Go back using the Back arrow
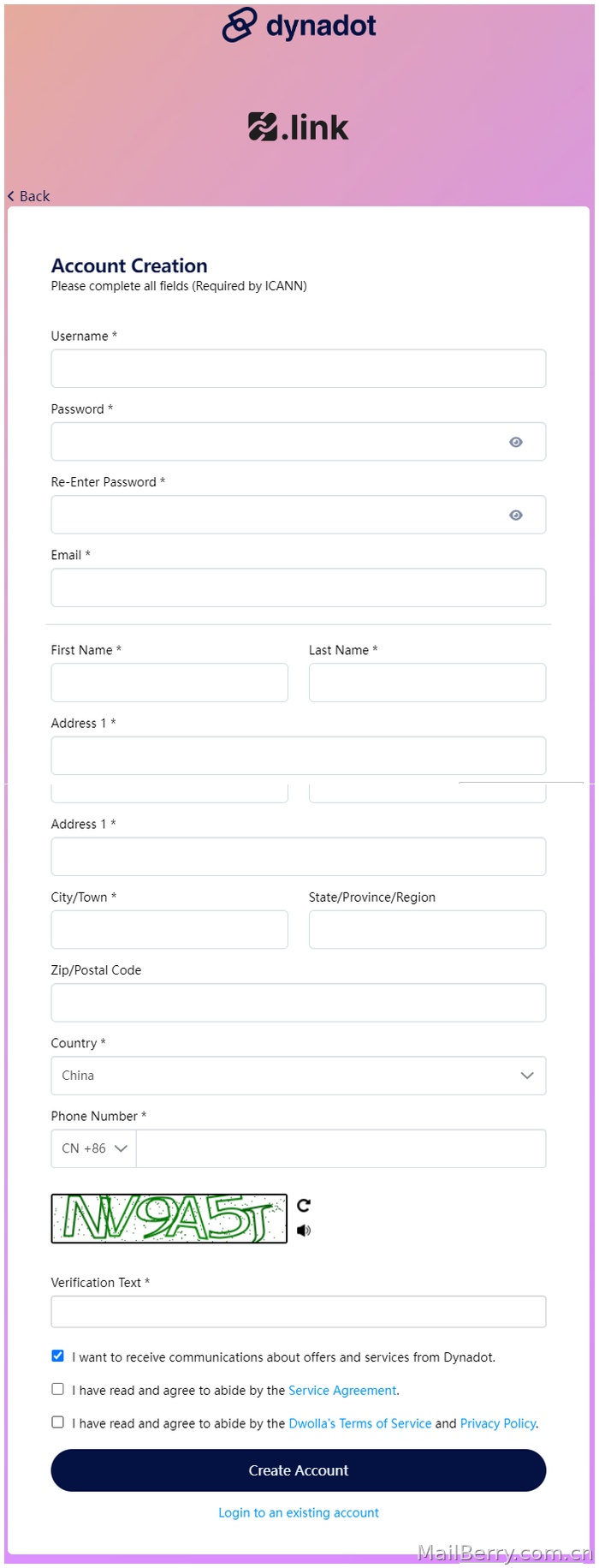 (x=29, y=196)
